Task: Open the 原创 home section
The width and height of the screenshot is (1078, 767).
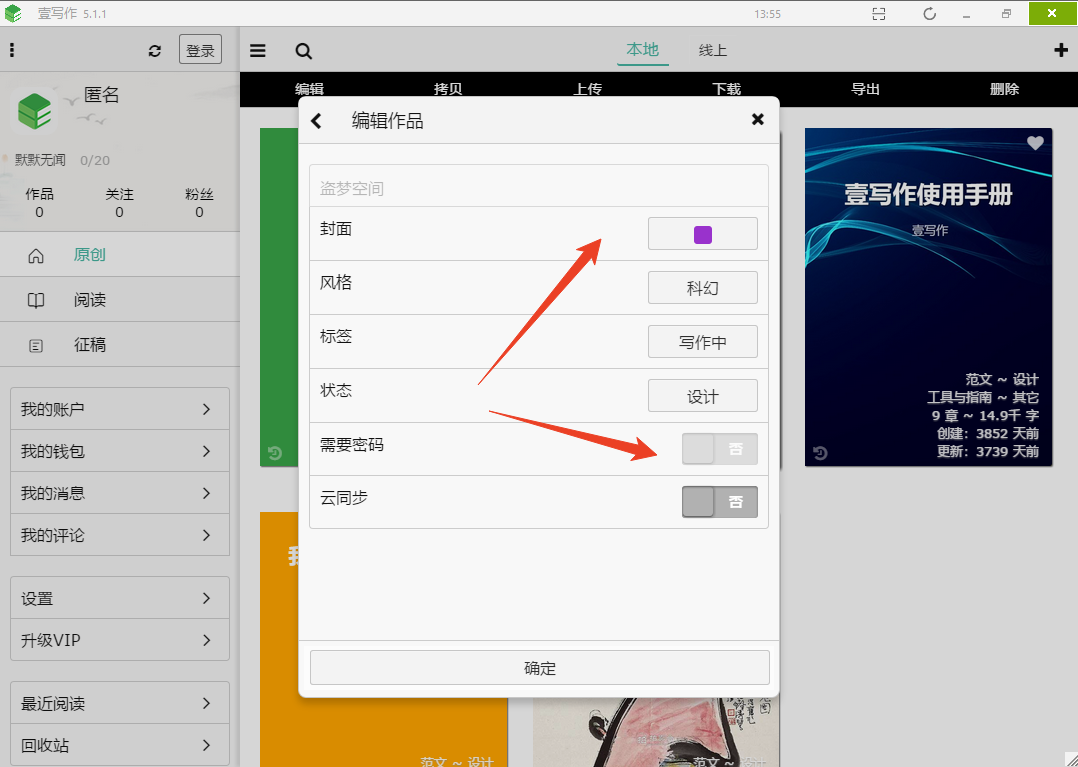Action: [120, 255]
